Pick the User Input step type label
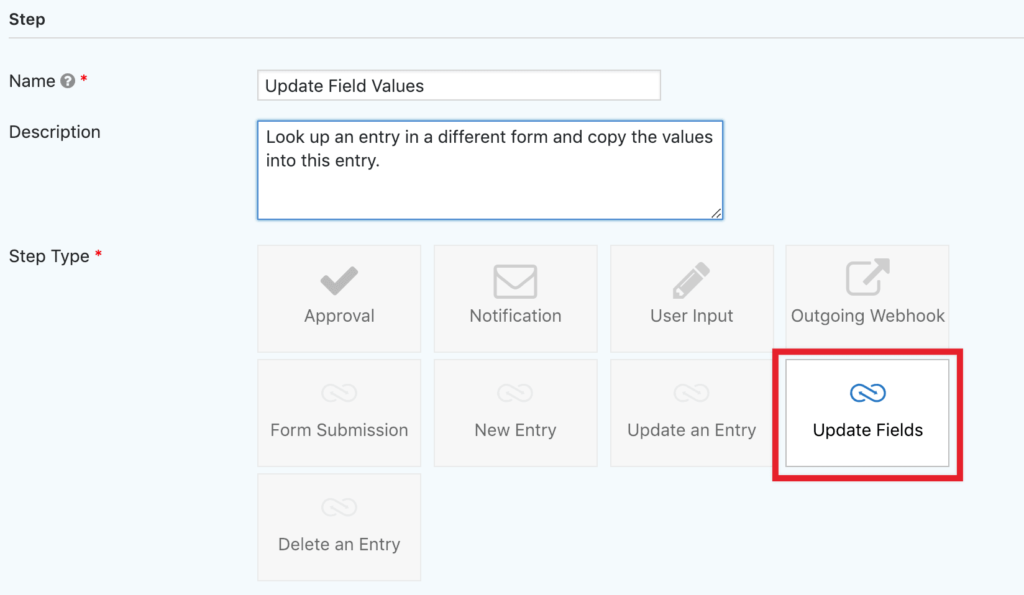Image resolution: width=1024 pixels, height=595 pixels. [691, 316]
